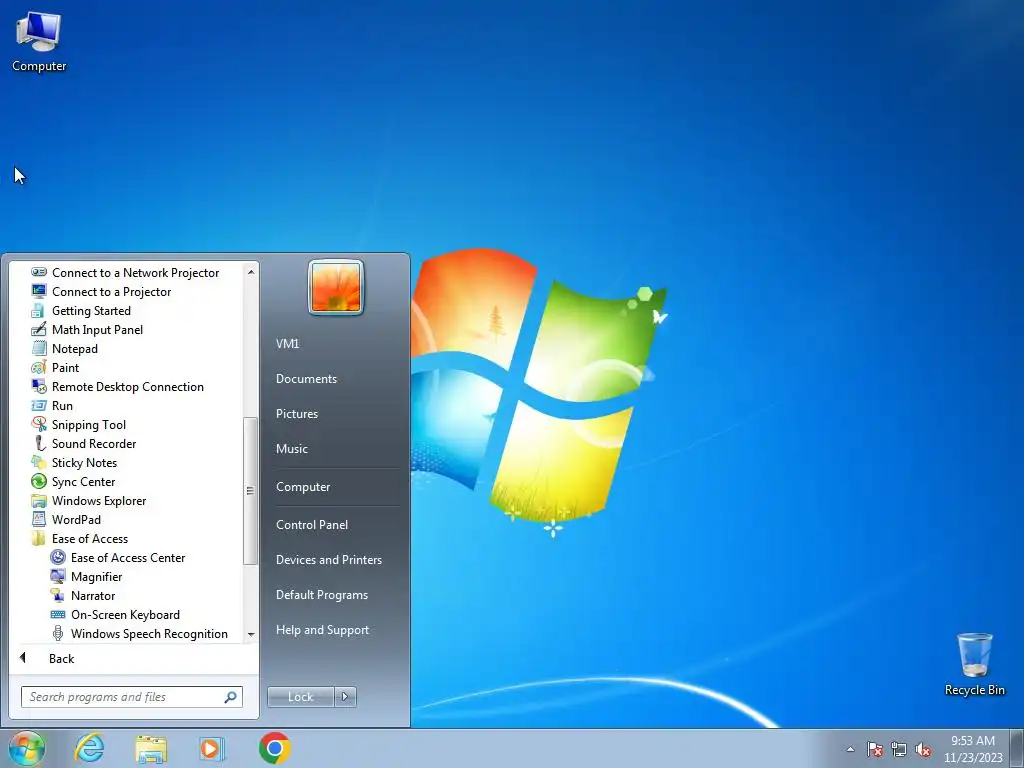This screenshot has width=1024, height=768.
Task: Click the Action Center flag tray icon
Action: tap(875, 749)
